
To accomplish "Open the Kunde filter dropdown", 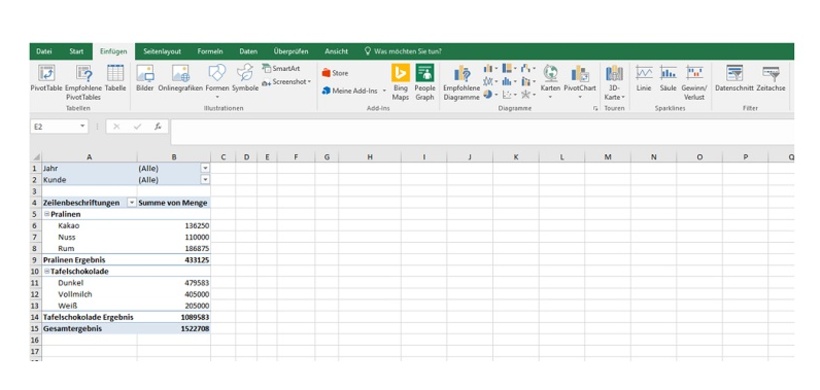I will [x=205, y=179].
